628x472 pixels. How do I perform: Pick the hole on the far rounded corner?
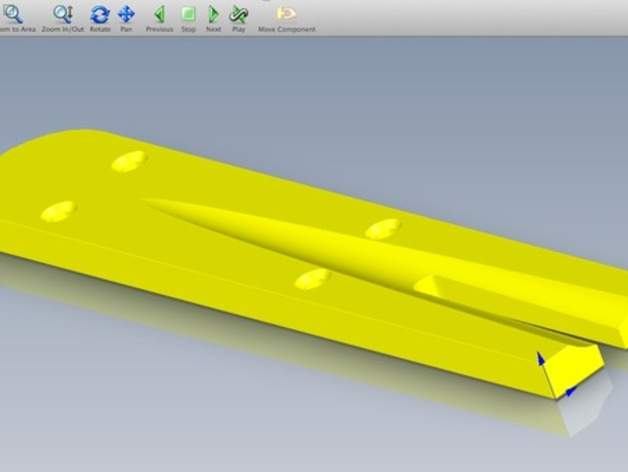point(130,160)
